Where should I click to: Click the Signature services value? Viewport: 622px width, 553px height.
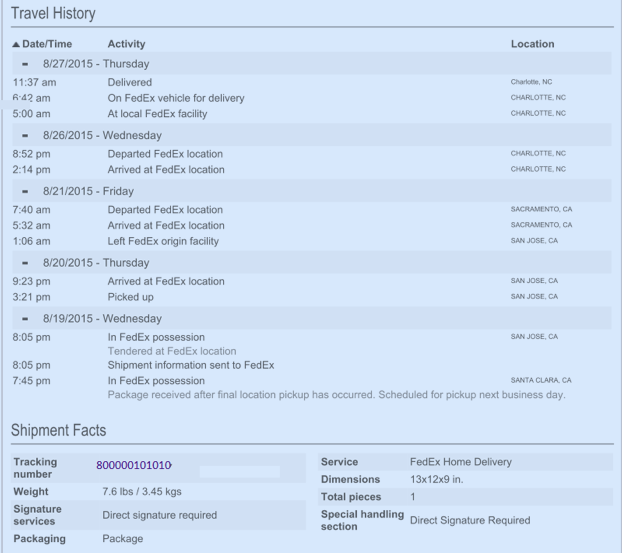click(x=159, y=515)
